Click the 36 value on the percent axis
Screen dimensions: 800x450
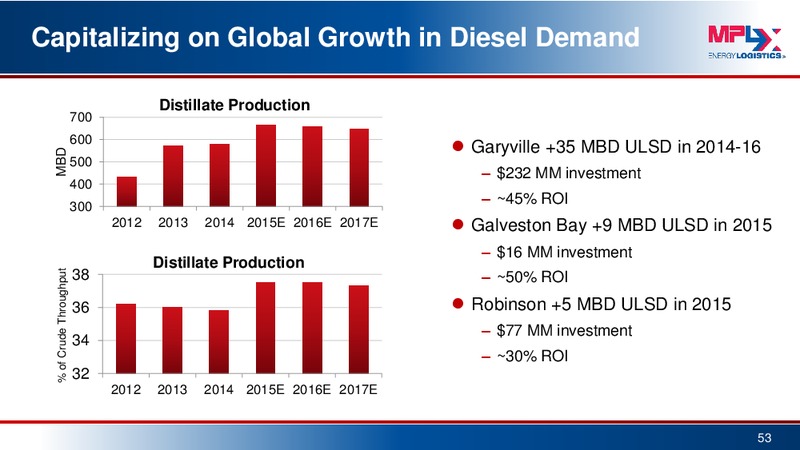pyautogui.click(x=81, y=308)
